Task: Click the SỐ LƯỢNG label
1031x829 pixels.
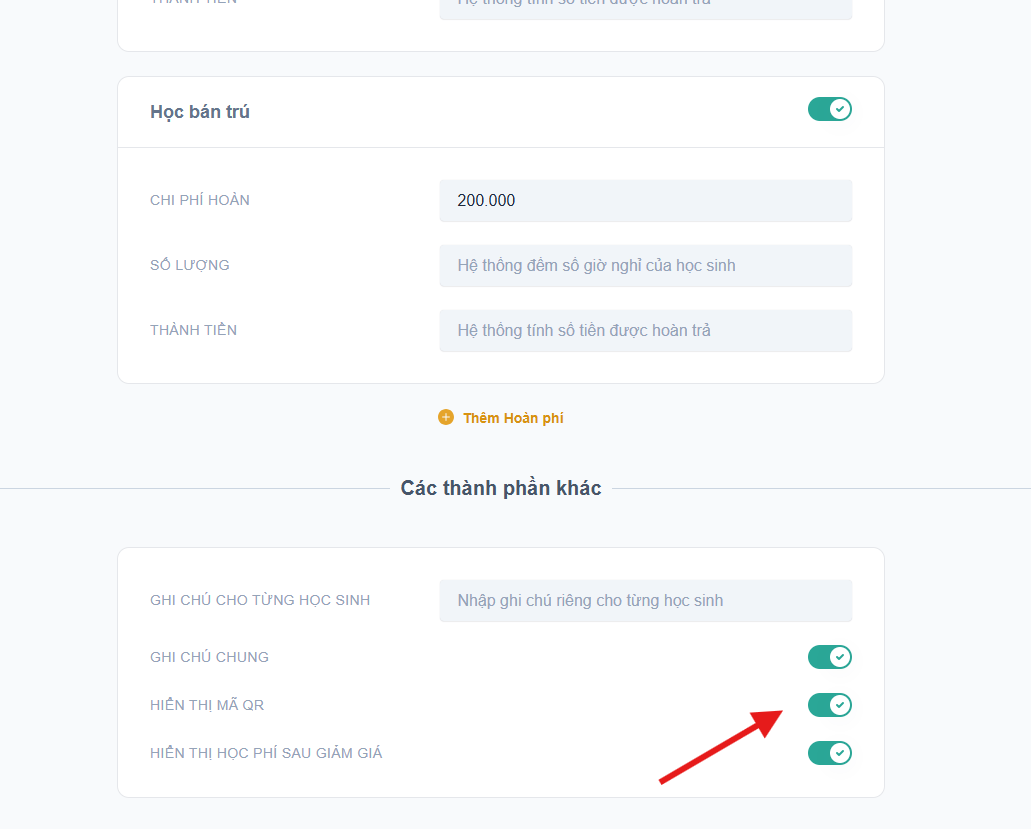Action: tap(190, 265)
